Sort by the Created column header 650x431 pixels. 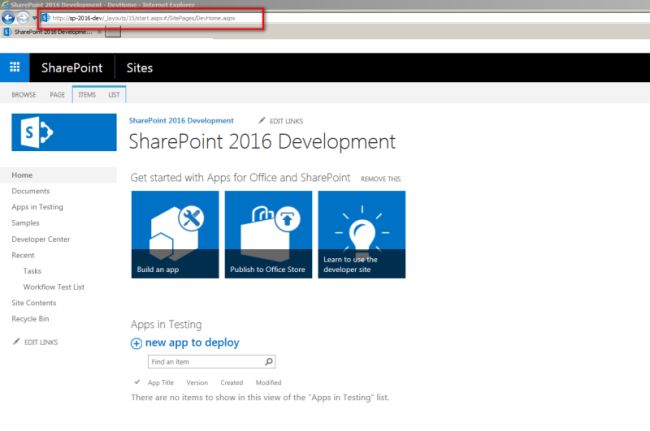point(232,382)
